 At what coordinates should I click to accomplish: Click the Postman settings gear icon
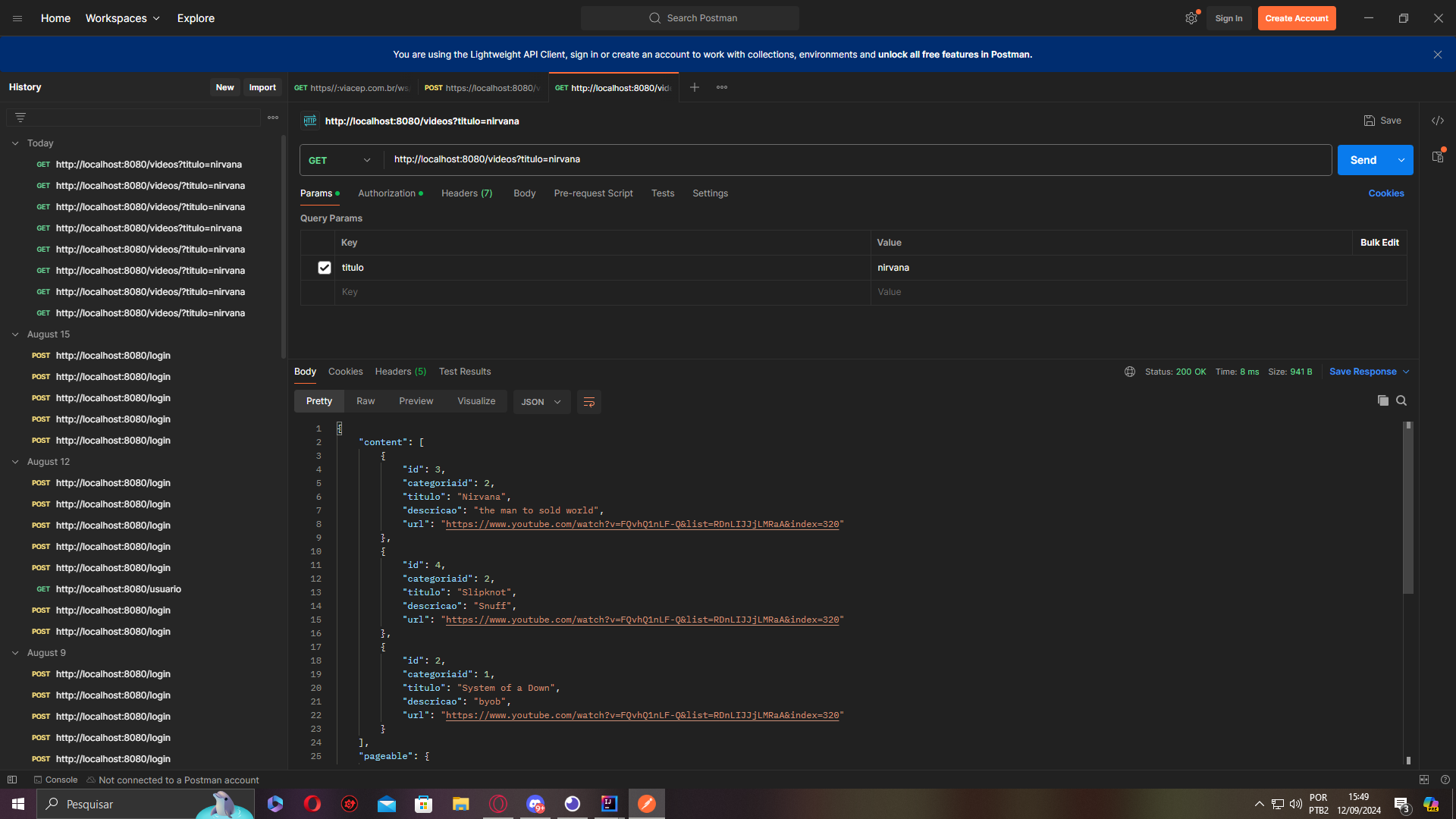[1191, 18]
